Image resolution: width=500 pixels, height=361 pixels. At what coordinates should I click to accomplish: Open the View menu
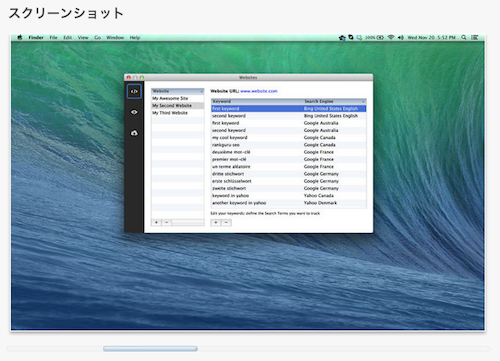(83, 38)
